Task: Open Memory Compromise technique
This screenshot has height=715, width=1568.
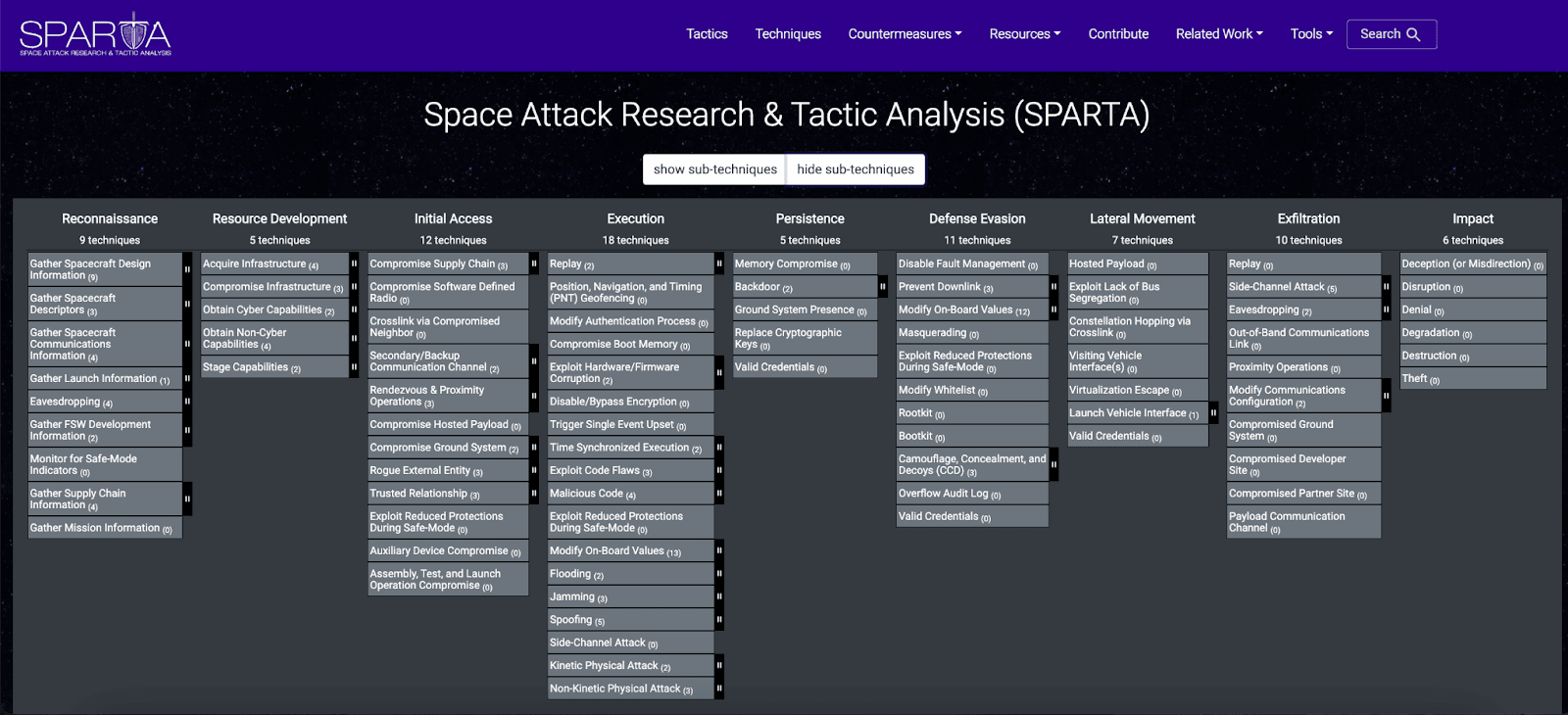Action: pos(806,263)
